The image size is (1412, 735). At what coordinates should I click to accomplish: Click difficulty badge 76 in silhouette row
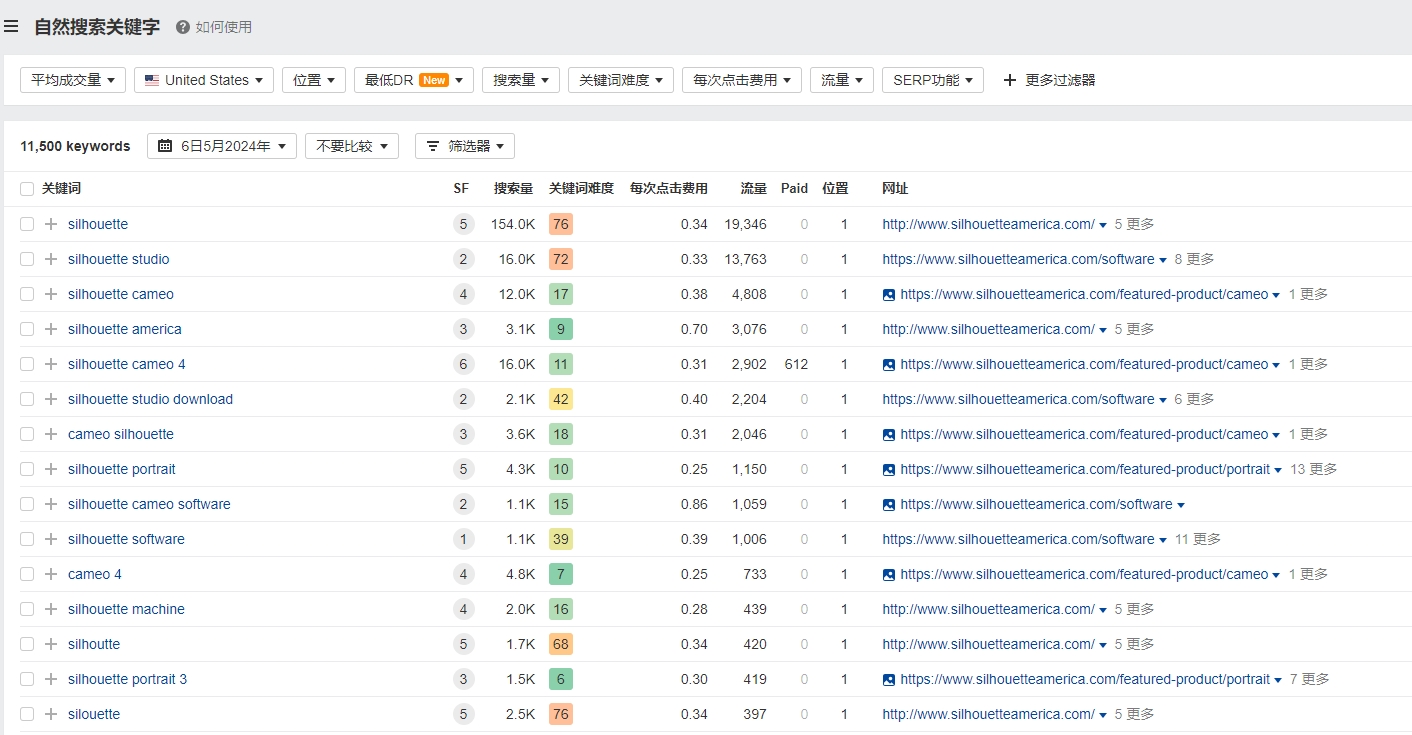pos(561,224)
